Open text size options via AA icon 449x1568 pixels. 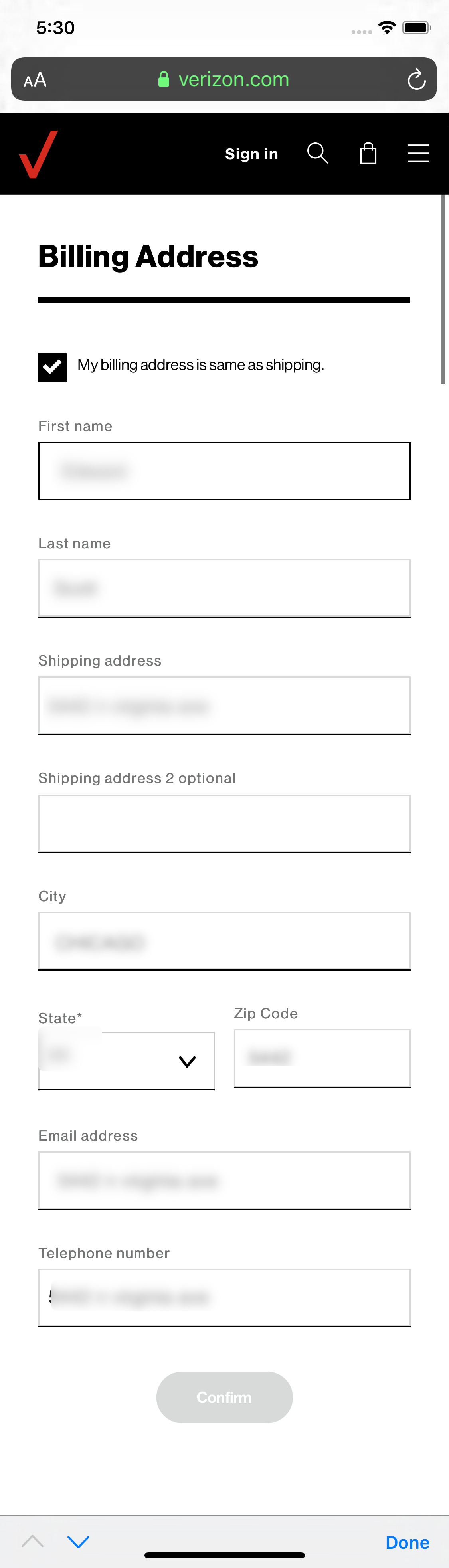[x=35, y=79]
